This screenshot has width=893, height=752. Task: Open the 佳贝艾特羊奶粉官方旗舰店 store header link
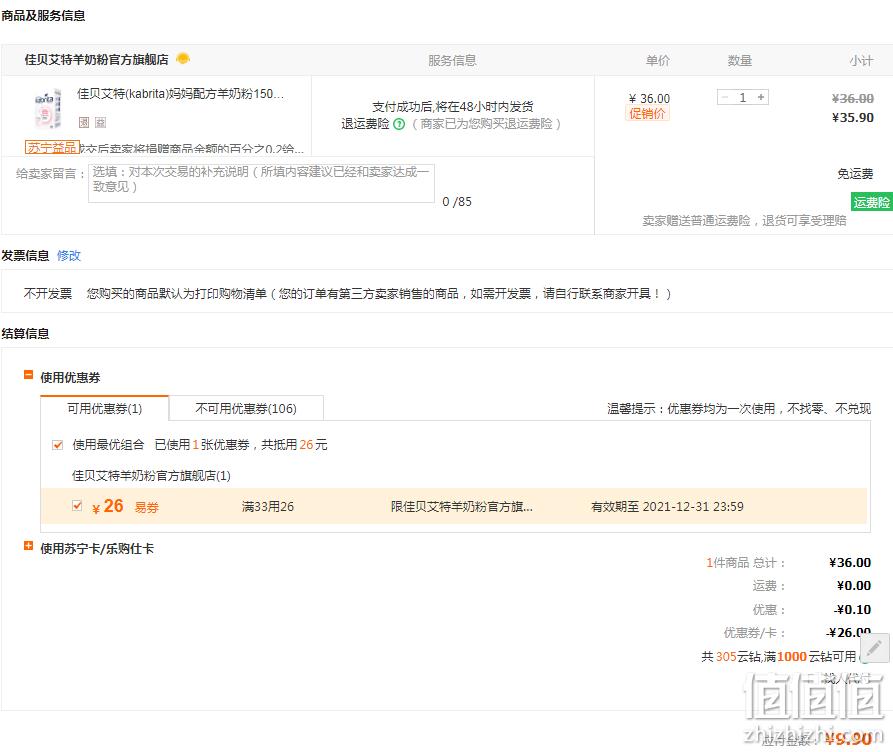coord(96,59)
